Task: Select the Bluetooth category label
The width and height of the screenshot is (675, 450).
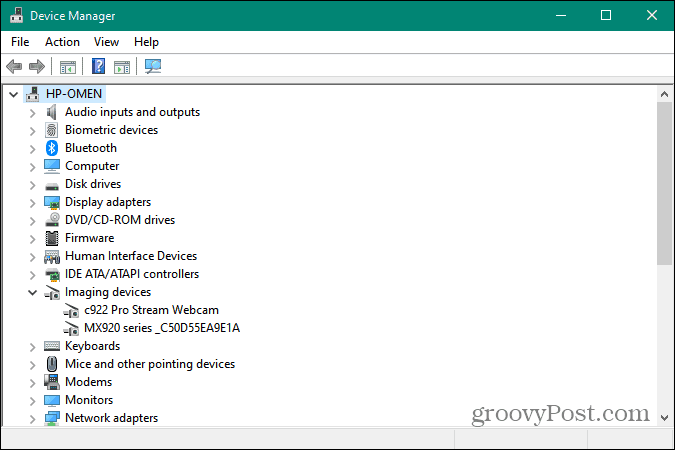Action: 91,148
